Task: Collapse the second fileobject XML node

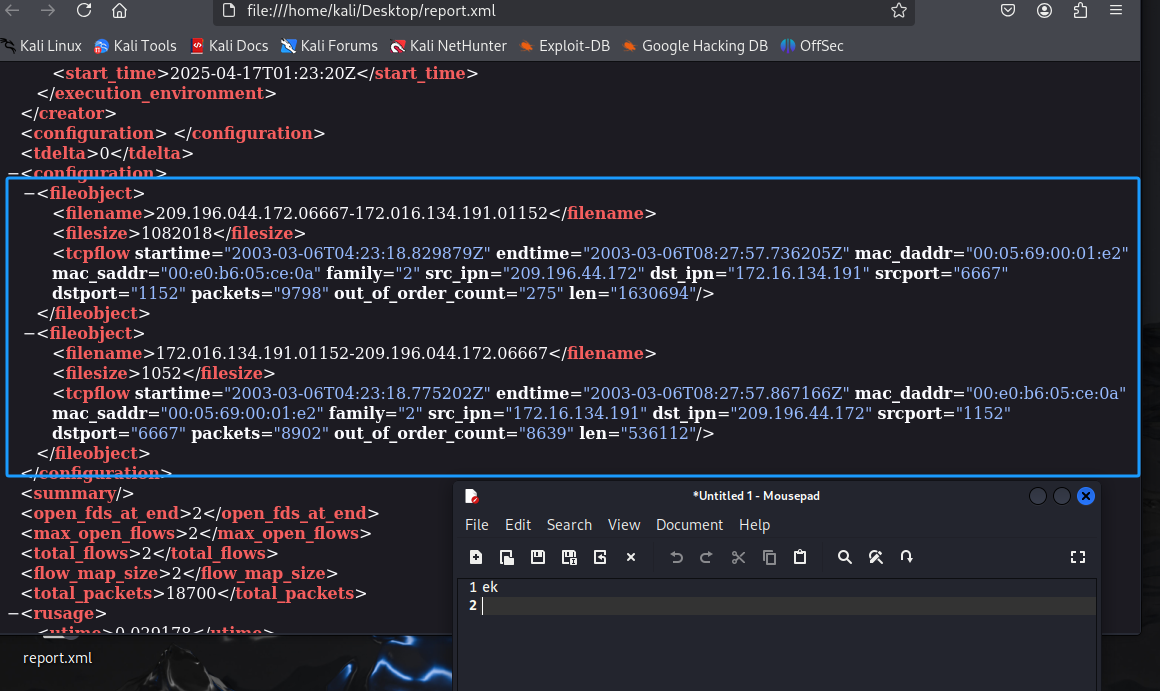Action: tap(30, 334)
